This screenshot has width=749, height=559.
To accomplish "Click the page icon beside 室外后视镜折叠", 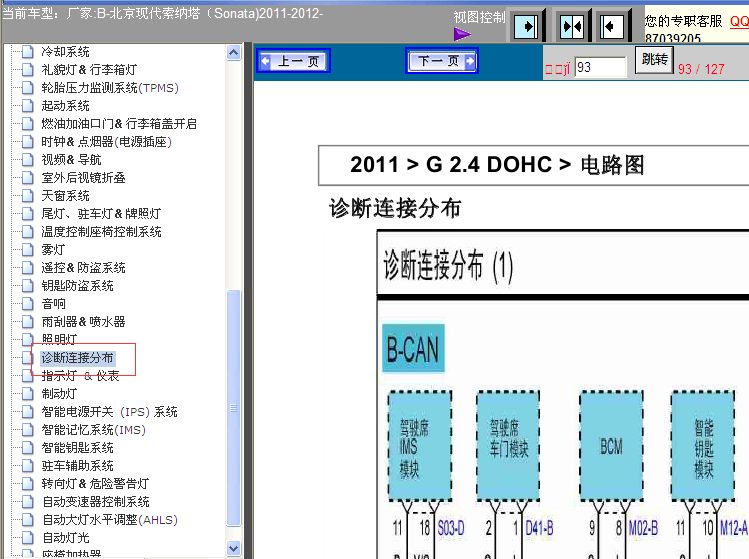I will (28, 178).
